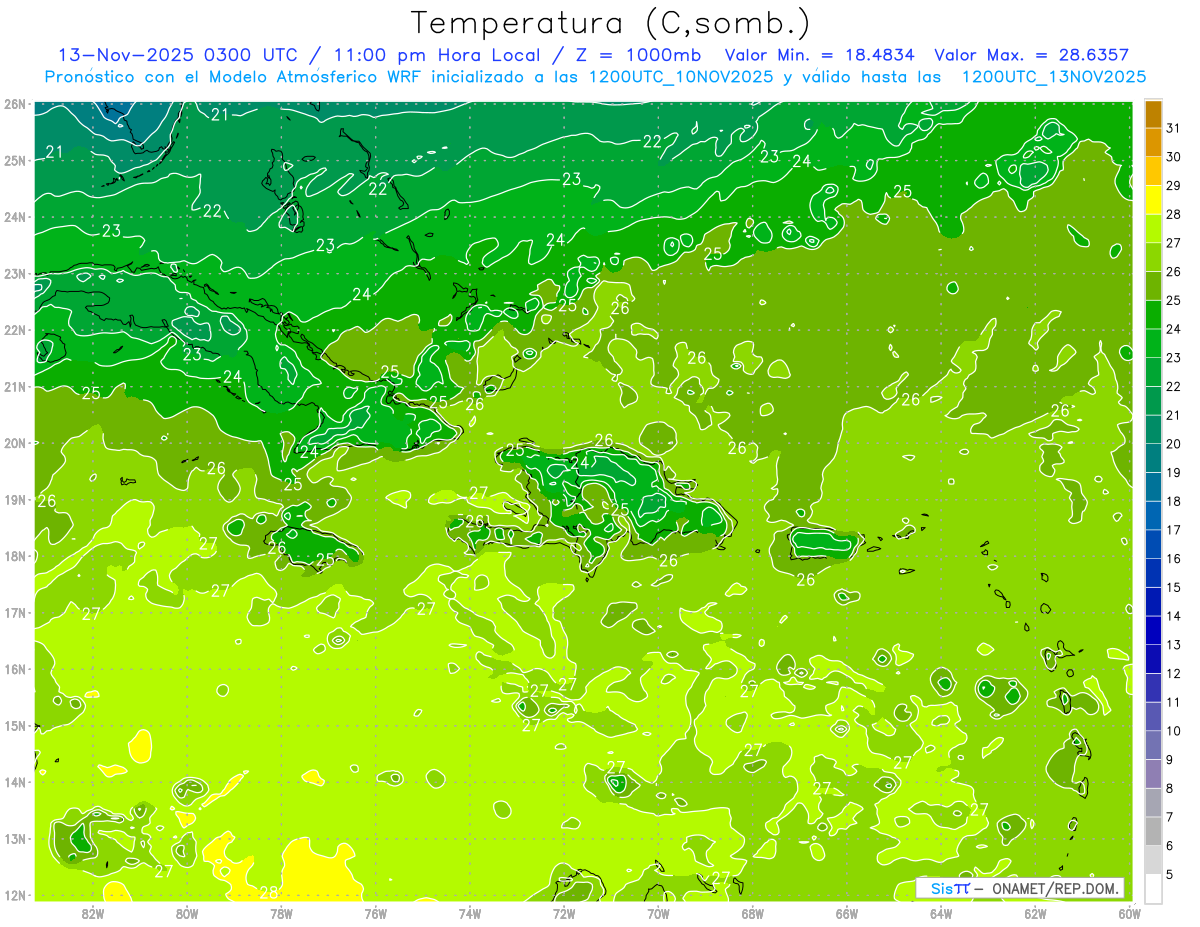This screenshot has width=1200, height=927.
Task: Click the '20N' latitude label
Action: [16, 442]
